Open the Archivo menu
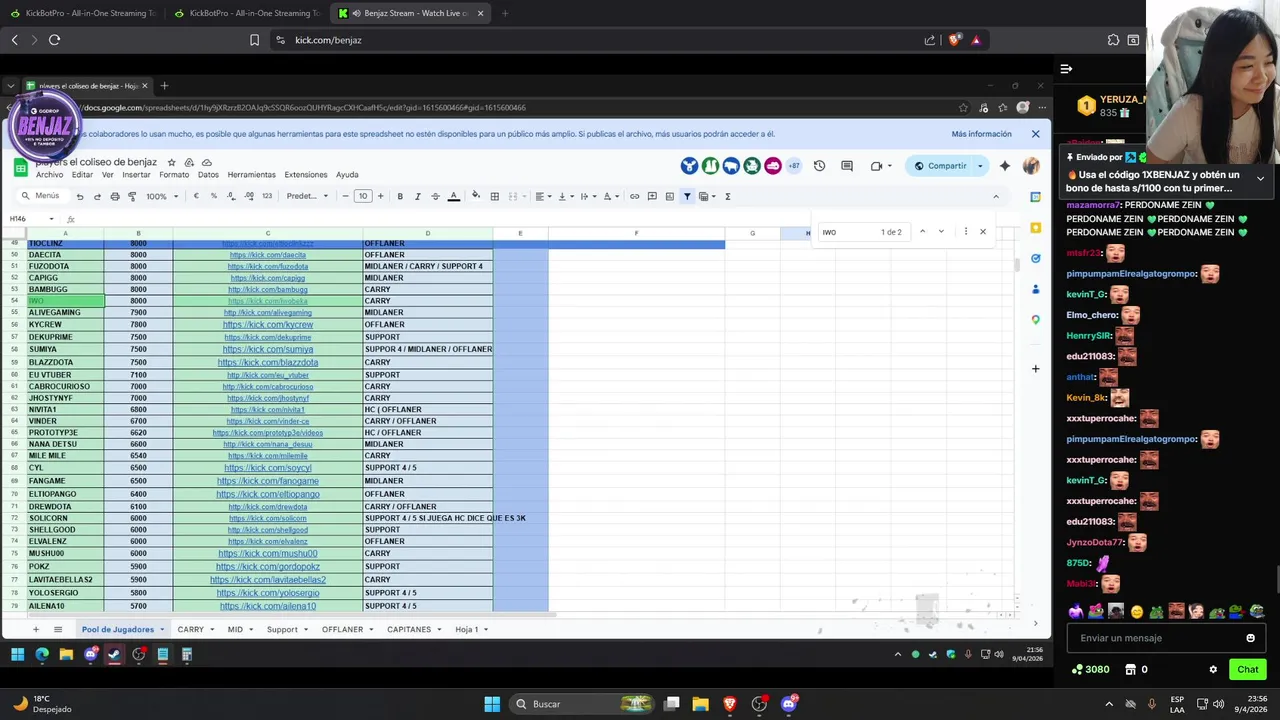This screenshot has height=720, width=1280. 49,175
